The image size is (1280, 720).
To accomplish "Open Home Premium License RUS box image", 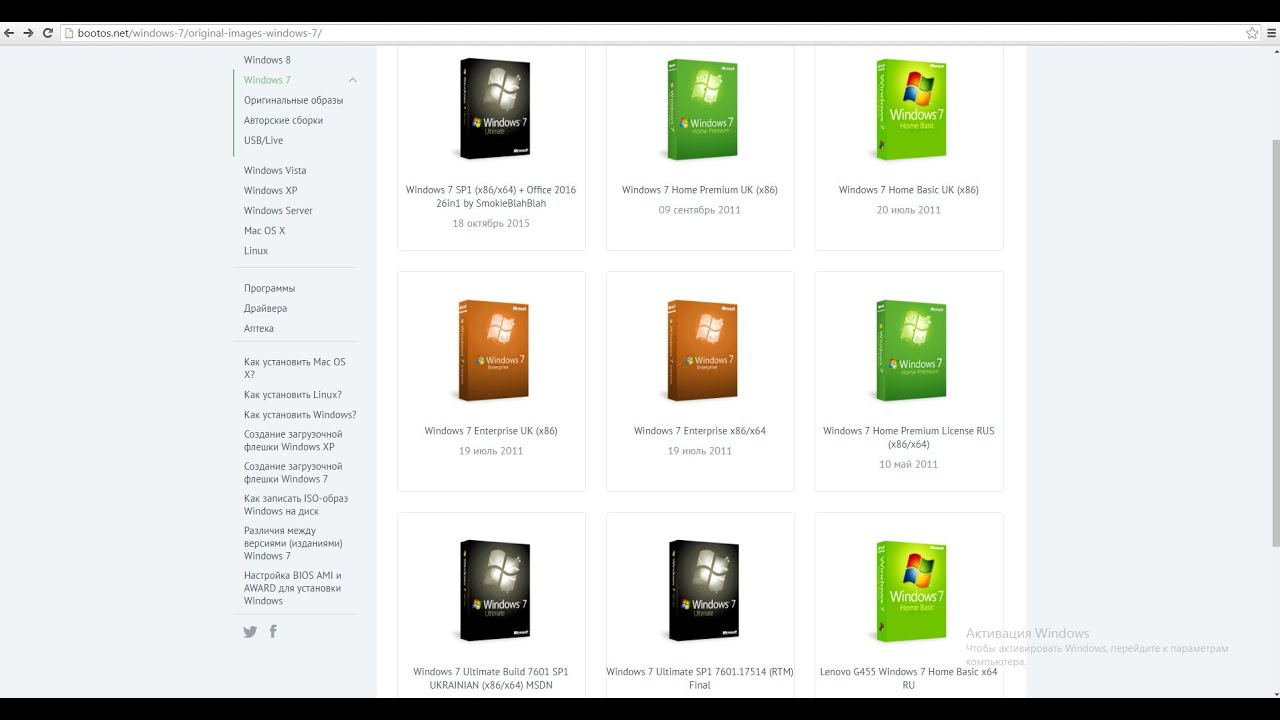I will pos(909,350).
